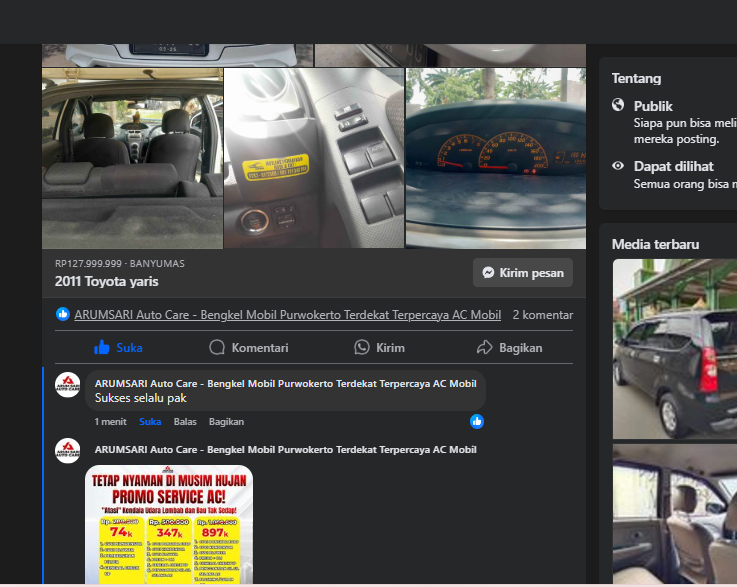The width and height of the screenshot is (737, 587).
Task: Click the Publik heading text
Action: pos(653,106)
